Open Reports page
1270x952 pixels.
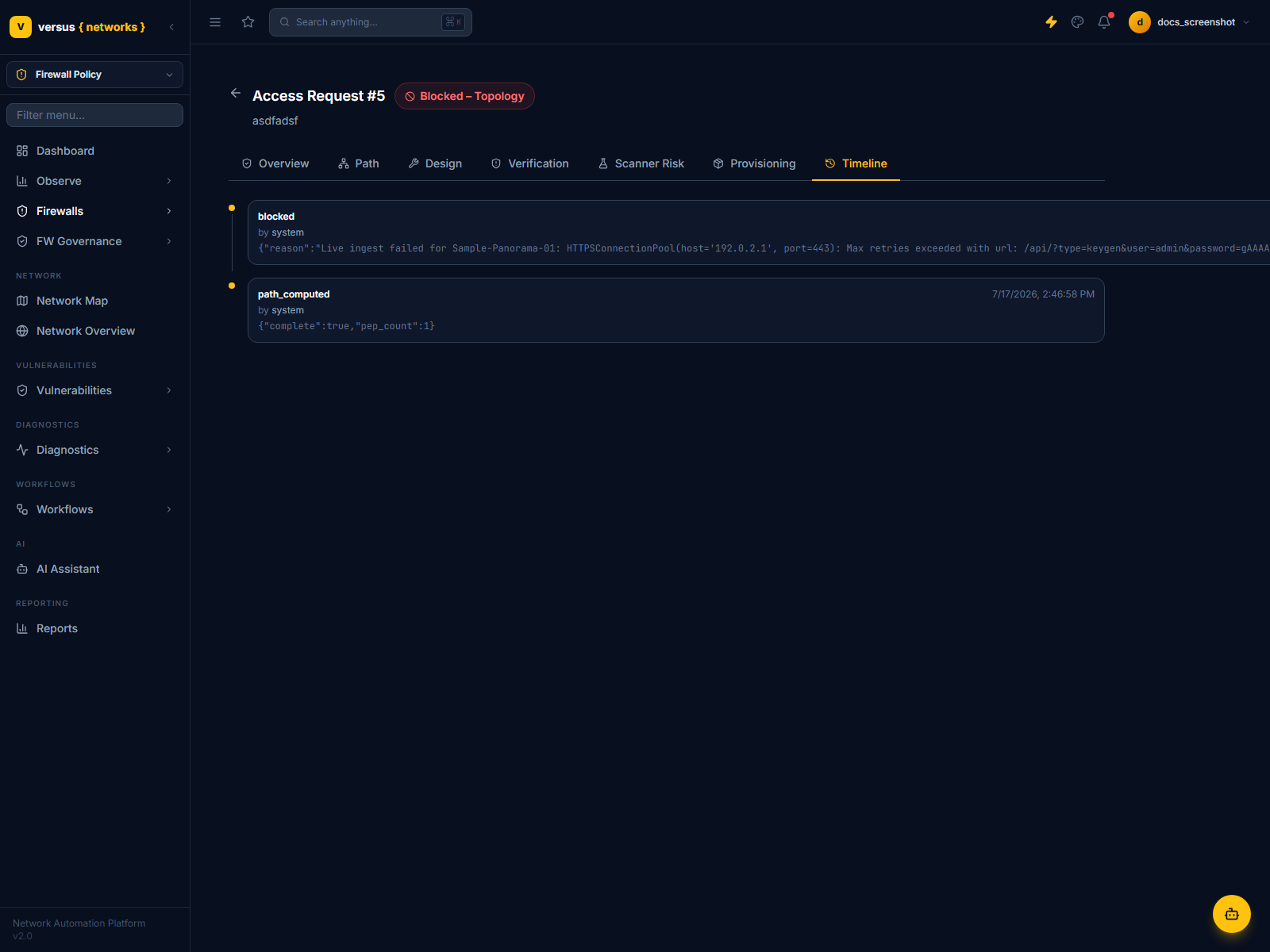tap(94, 628)
